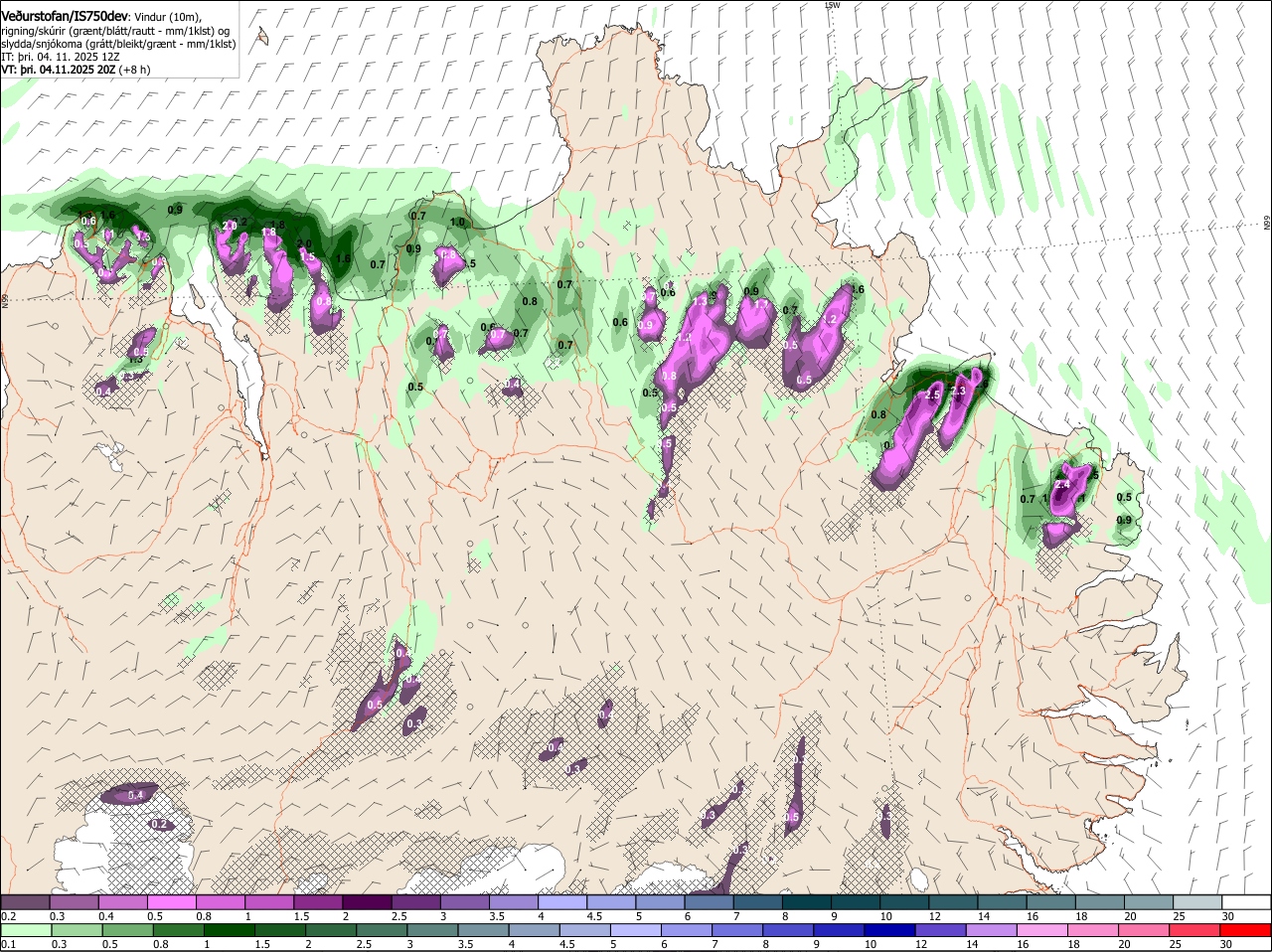The width and height of the screenshot is (1272, 952).
Task: Click the '15W' longitude label at top
Action: coord(833,5)
